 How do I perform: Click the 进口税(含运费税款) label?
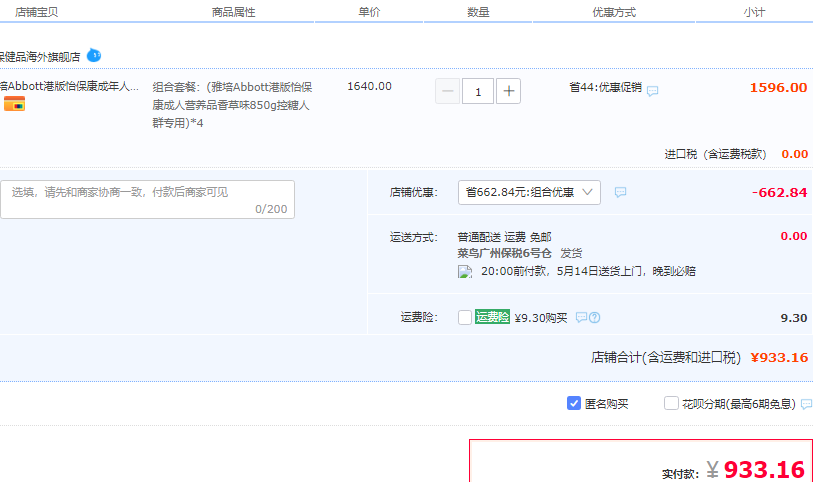[715, 154]
